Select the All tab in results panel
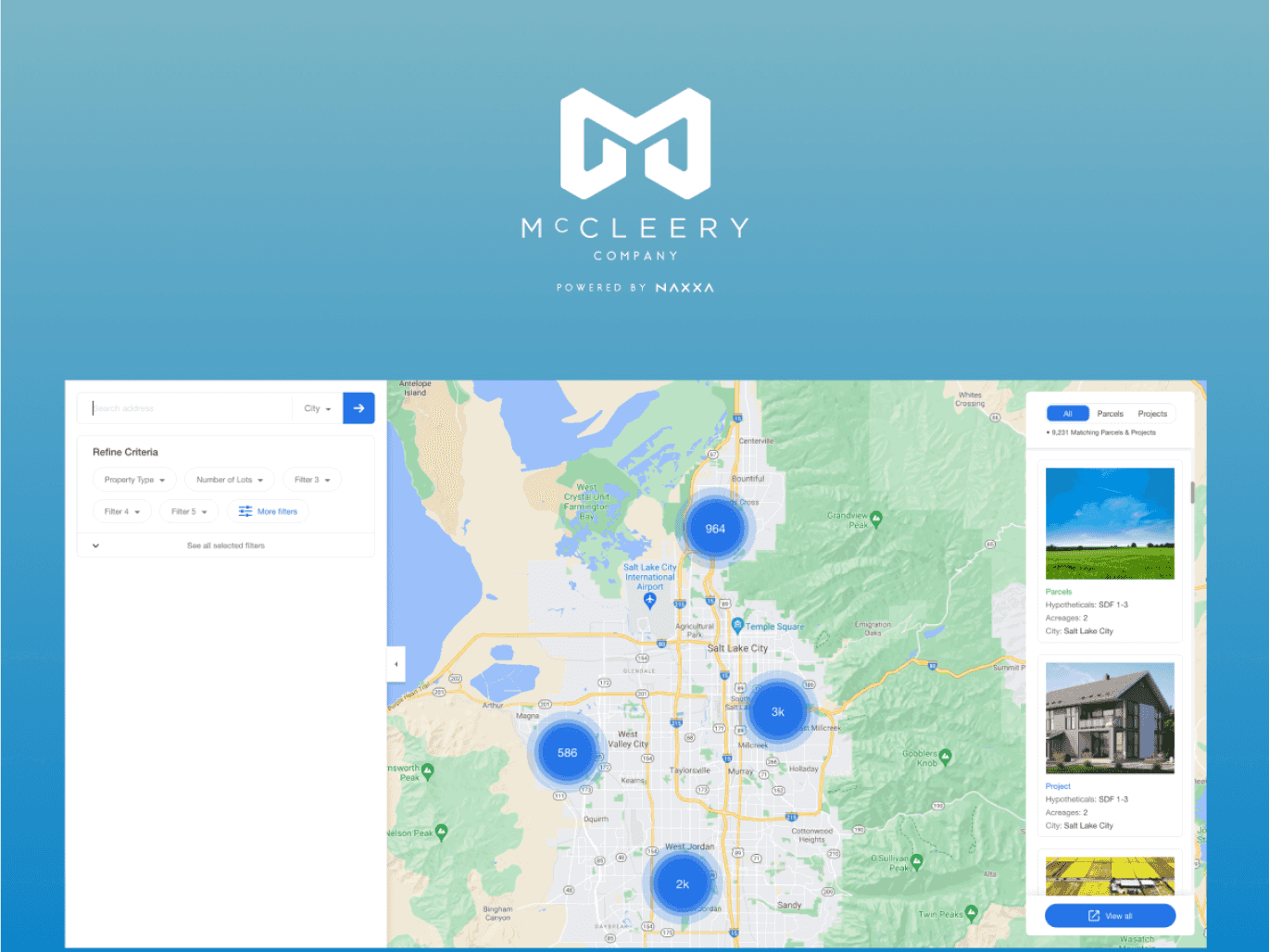This screenshot has height=952, width=1269. 1068,414
